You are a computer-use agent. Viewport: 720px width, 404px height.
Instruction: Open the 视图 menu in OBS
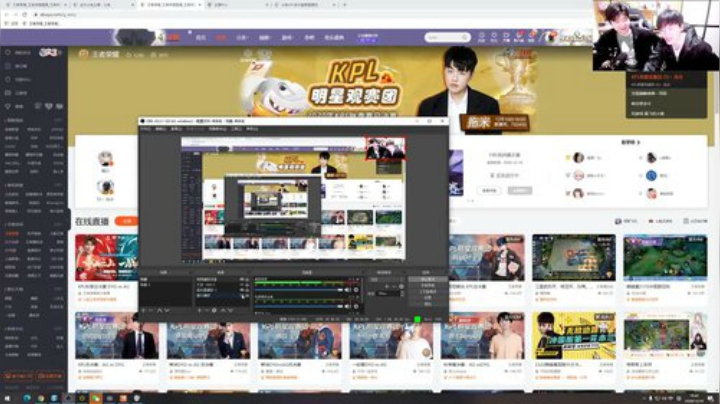[x=176, y=129]
